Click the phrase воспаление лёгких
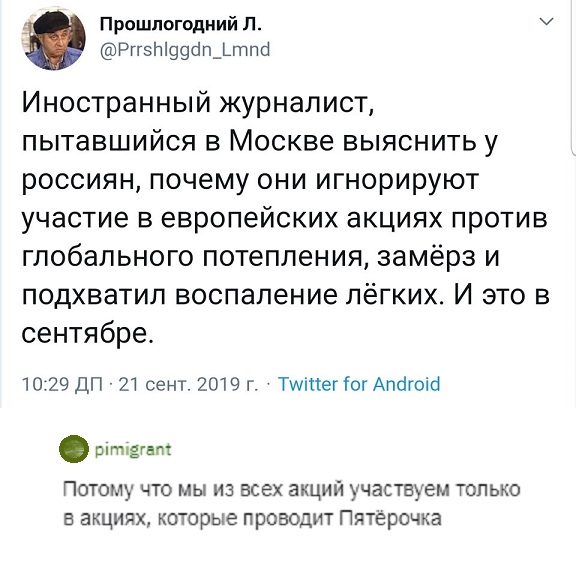The height and width of the screenshot is (572, 576). (x=306, y=295)
